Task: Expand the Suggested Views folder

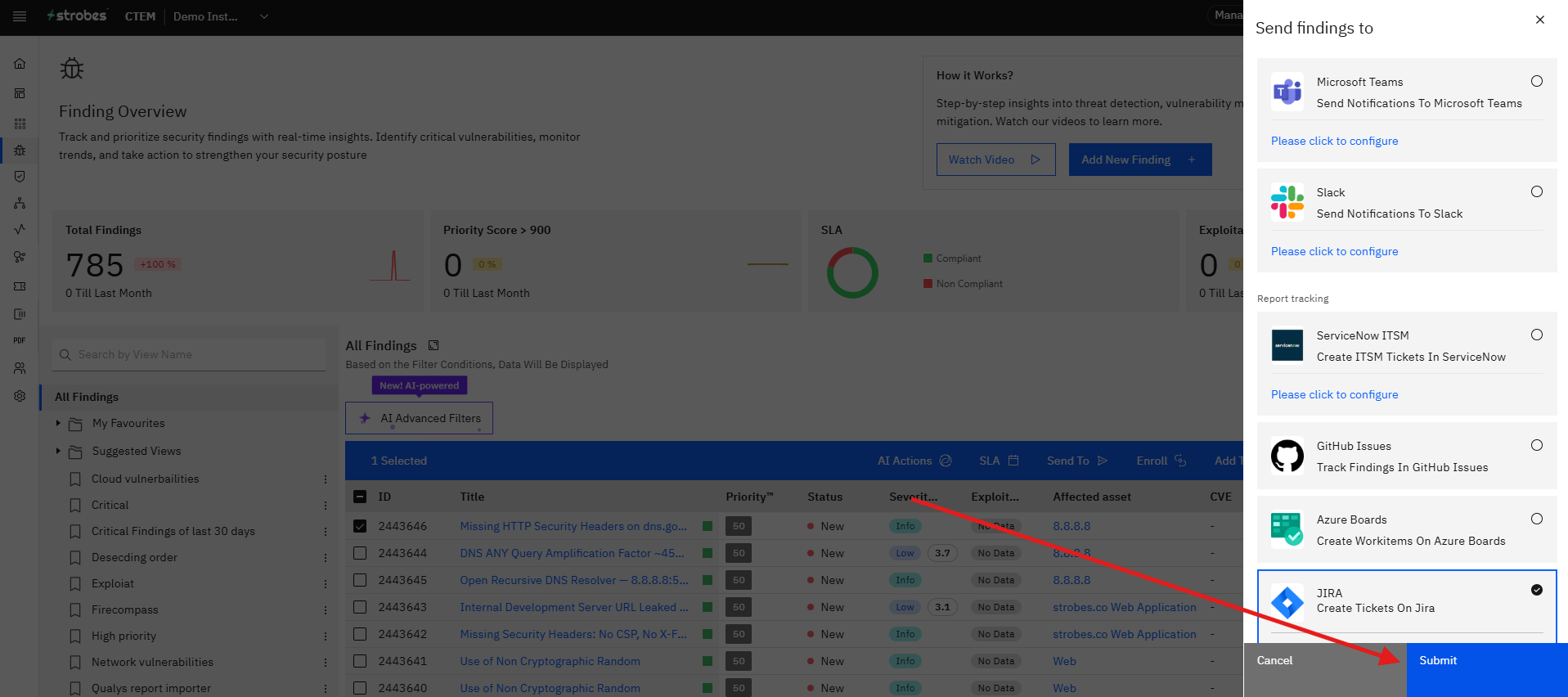Action: (x=58, y=451)
